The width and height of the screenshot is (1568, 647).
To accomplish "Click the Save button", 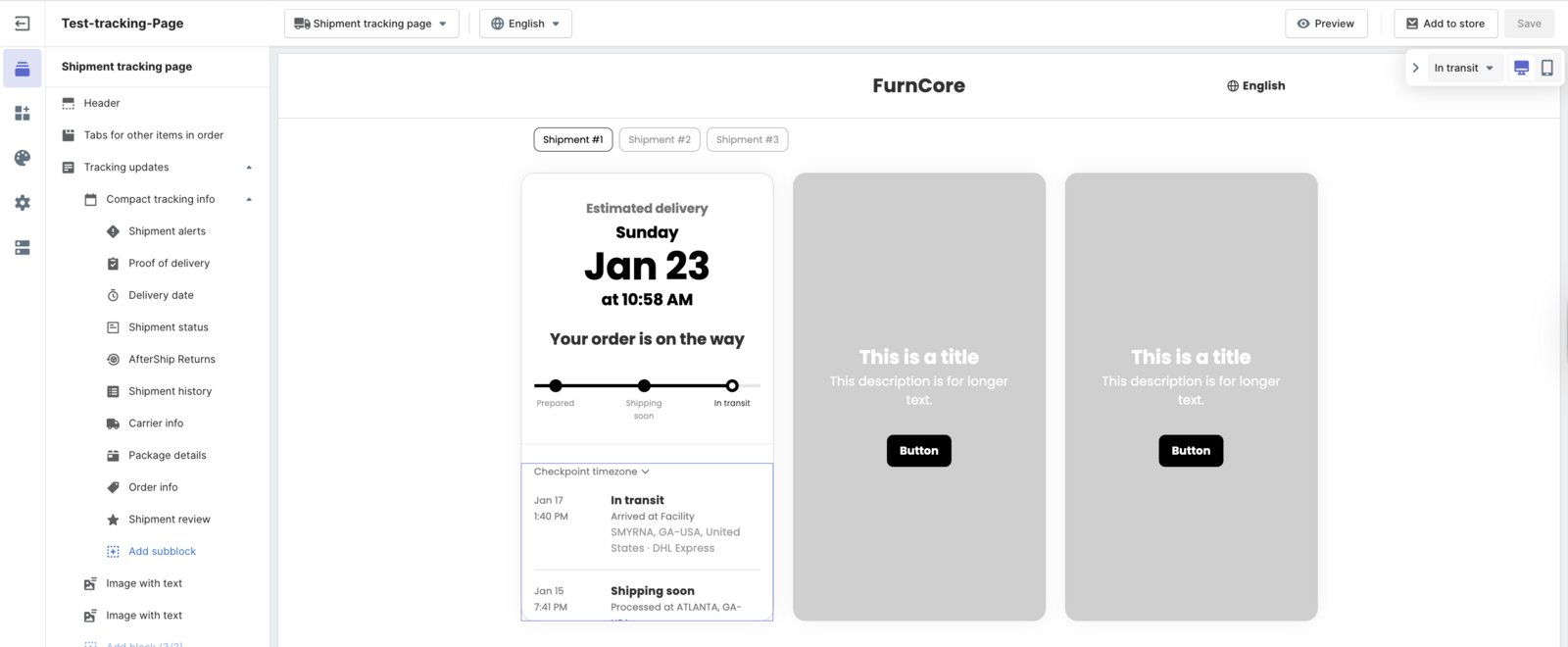I will (x=1529, y=24).
